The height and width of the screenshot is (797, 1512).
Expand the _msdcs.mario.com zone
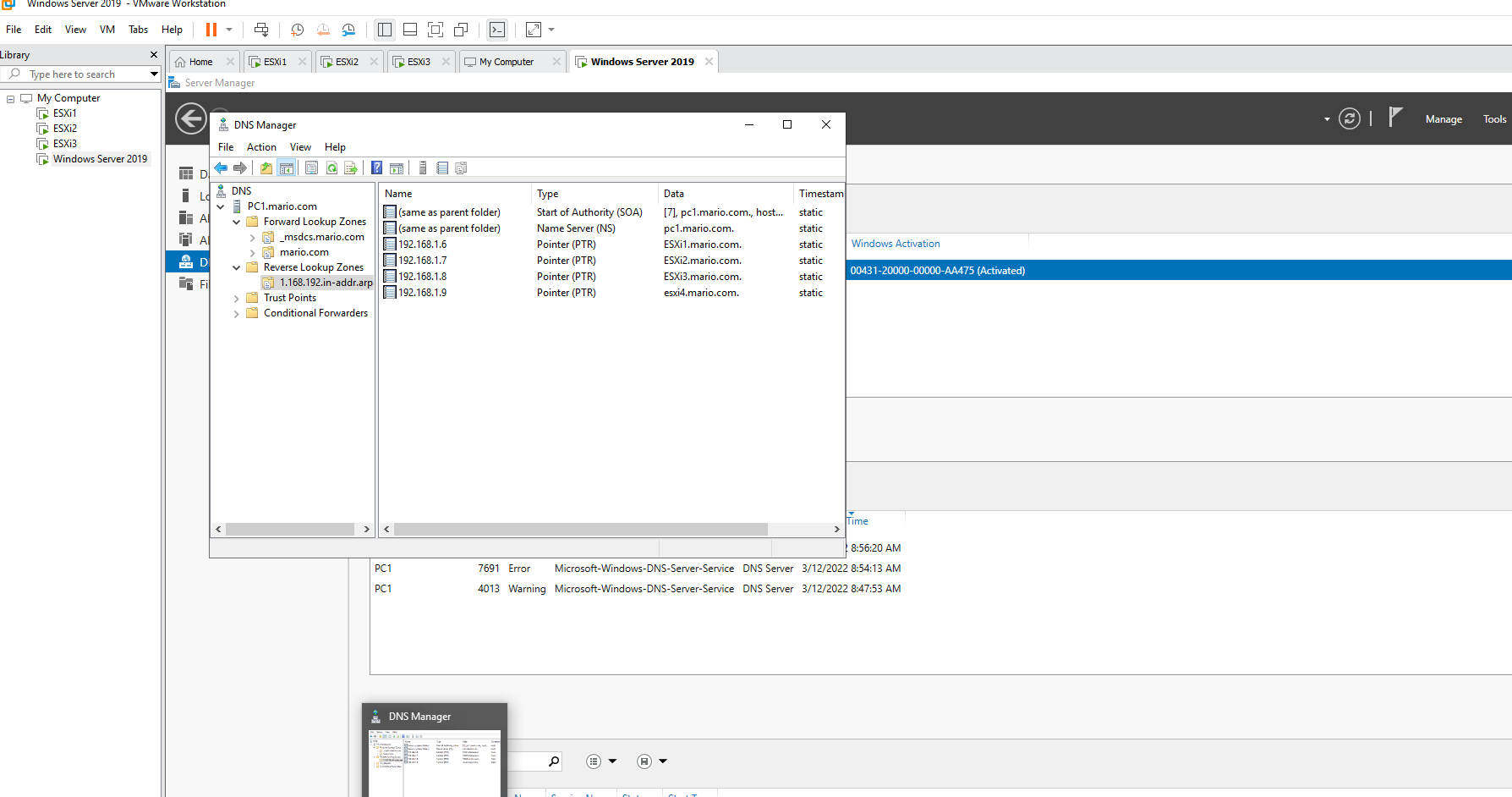coord(252,237)
